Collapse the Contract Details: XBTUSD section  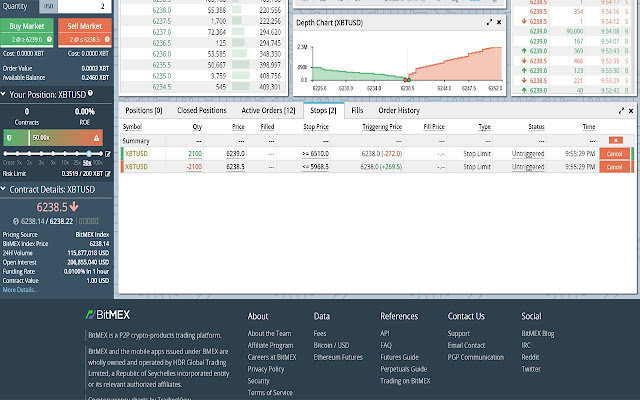pos(3,189)
